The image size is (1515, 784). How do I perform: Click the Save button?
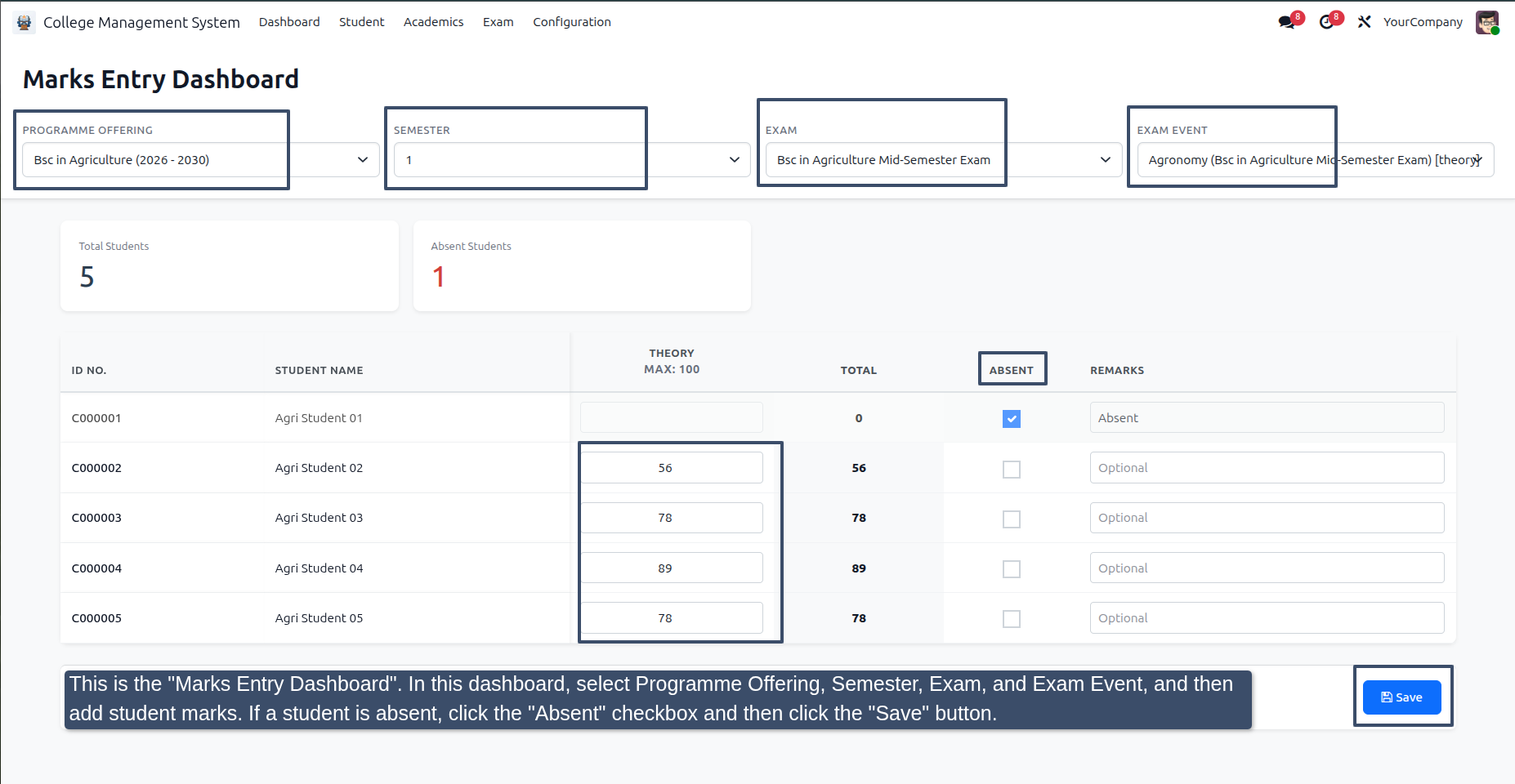[x=1402, y=697]
